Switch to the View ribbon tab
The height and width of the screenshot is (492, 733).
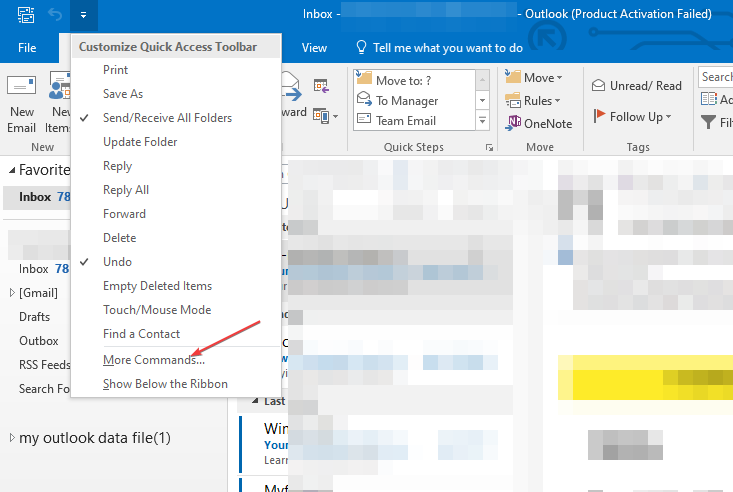click(x=314, y=48)
